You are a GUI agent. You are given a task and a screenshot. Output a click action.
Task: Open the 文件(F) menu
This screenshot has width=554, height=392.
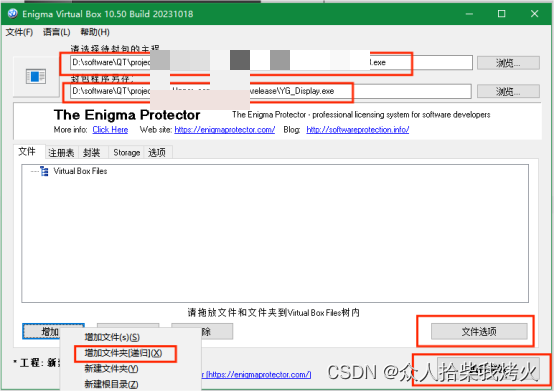tap(19, 32)
